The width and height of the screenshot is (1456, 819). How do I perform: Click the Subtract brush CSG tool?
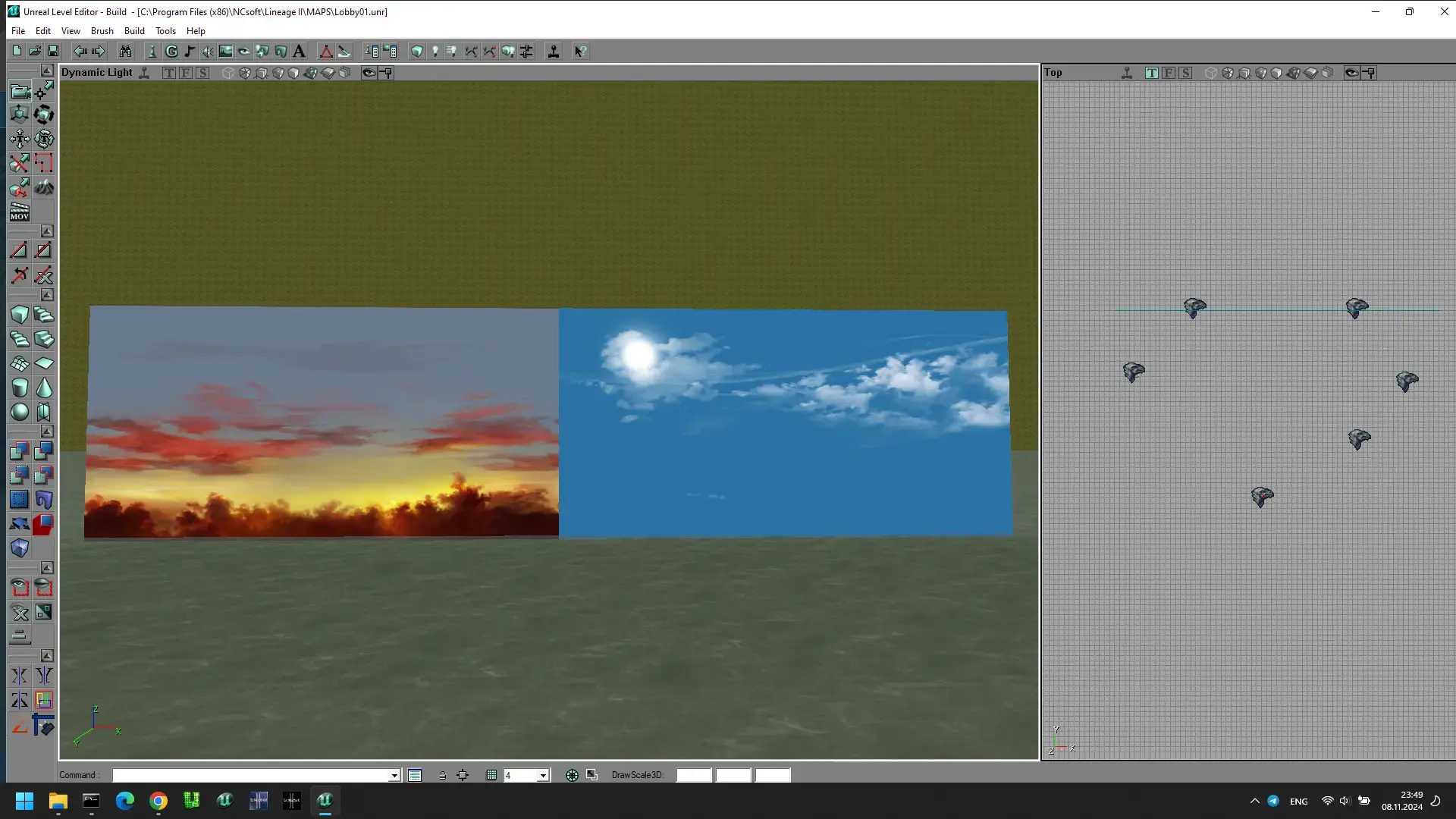click(x=44, y=451)
